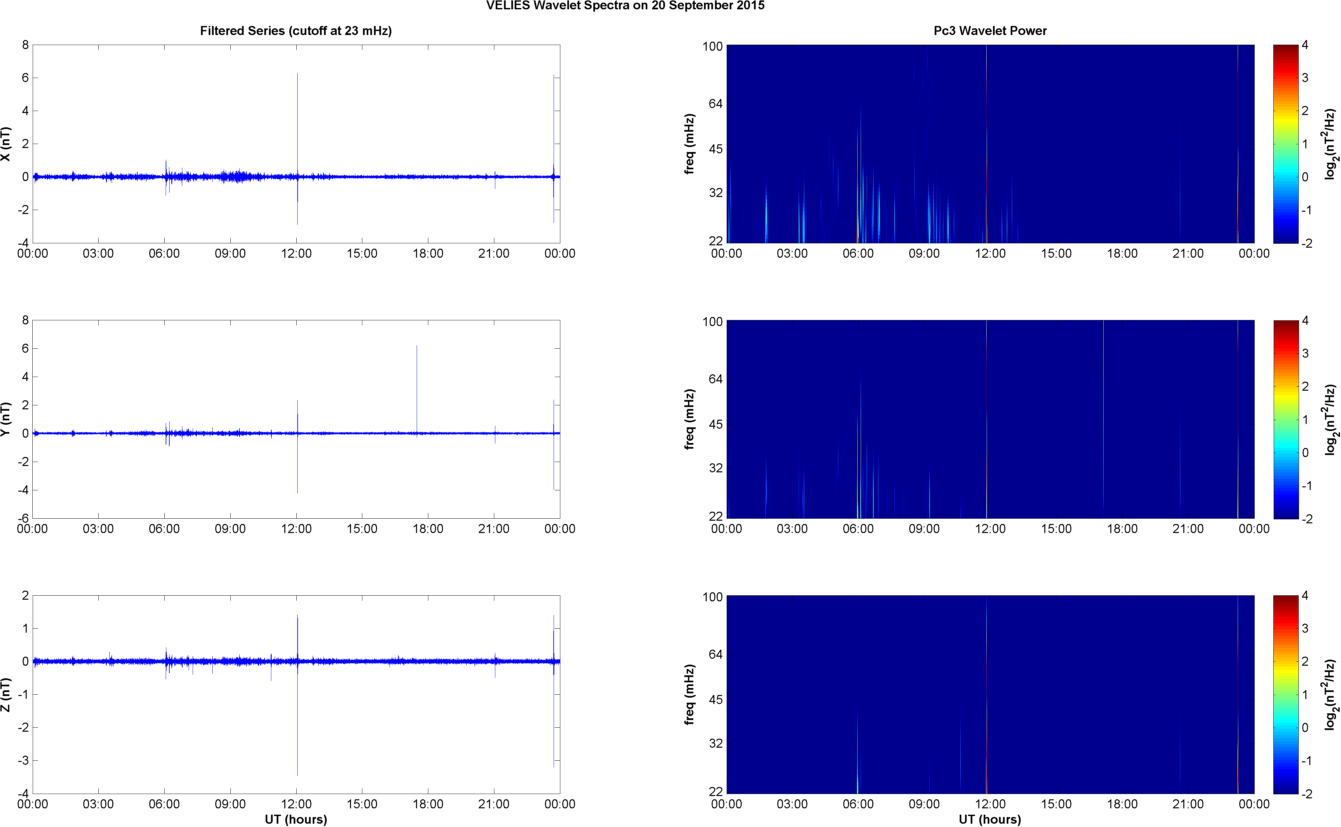Viewport: 1341px width, 827px height.
Task: Click the 06:00 streak in bottom spectrogram
Action: coord(858,753)
